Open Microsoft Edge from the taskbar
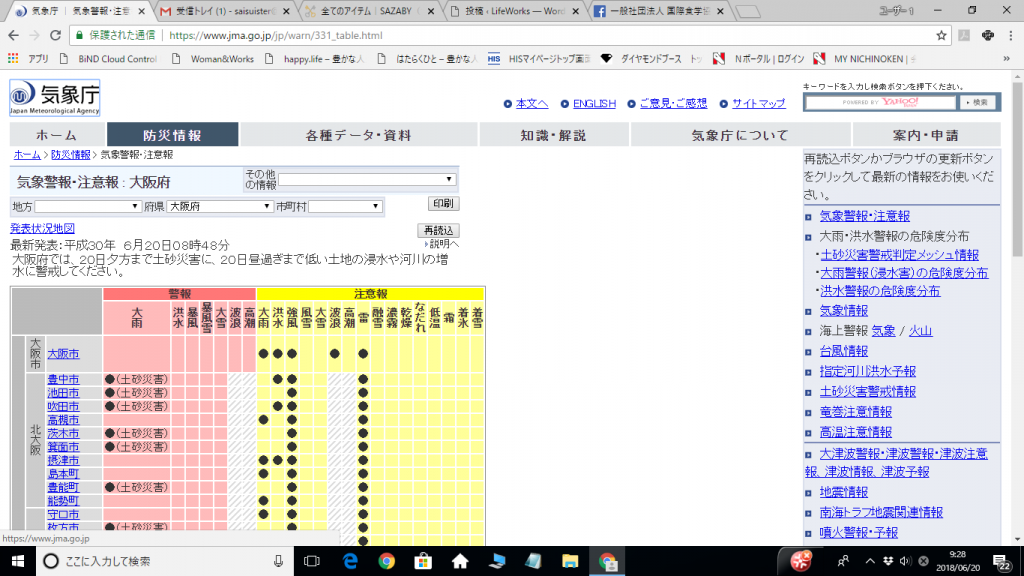Screen dimensions: 1024x576 click(x=349, y=561)
